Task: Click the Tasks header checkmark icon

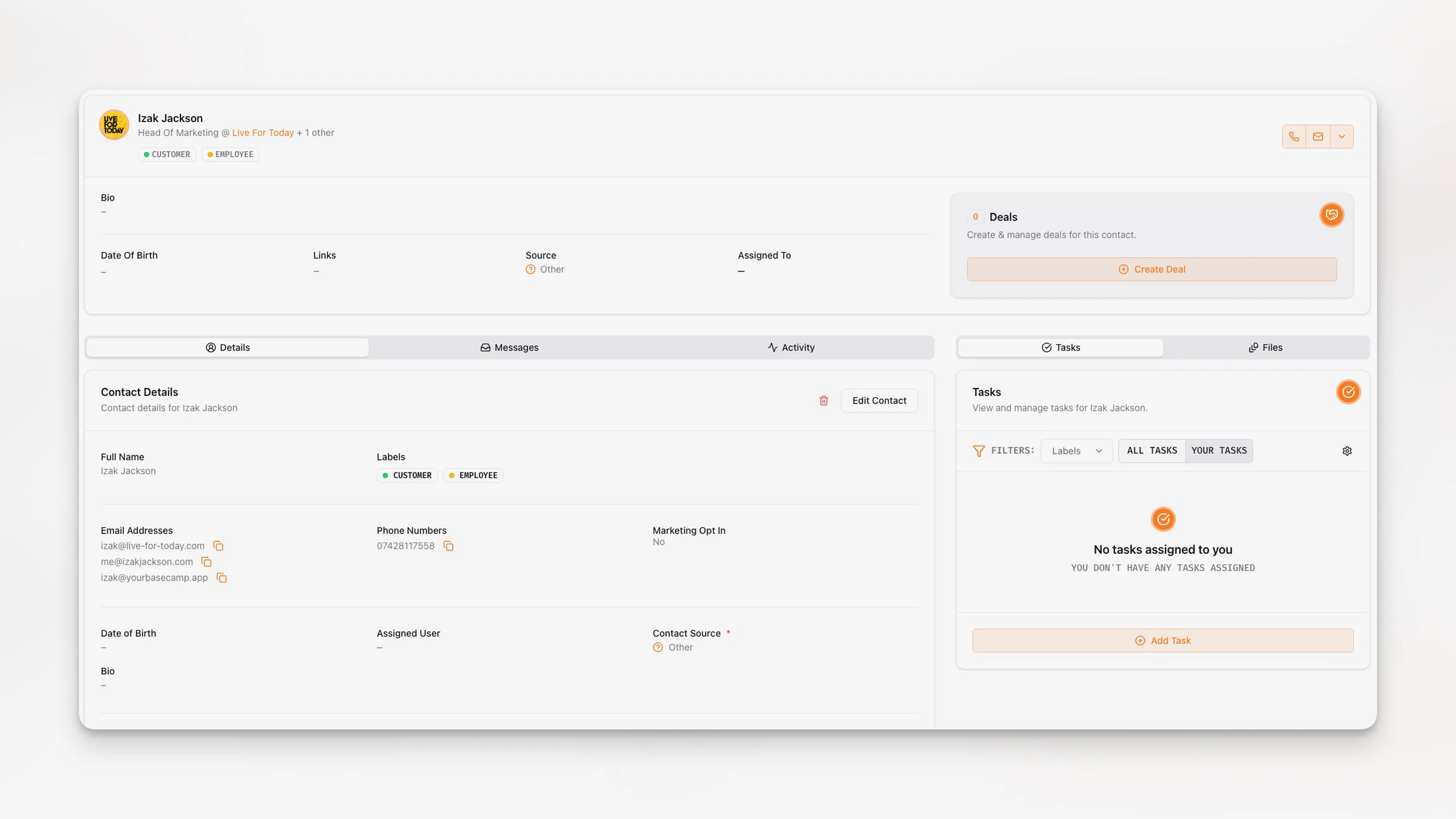Action: [1348, 392]
